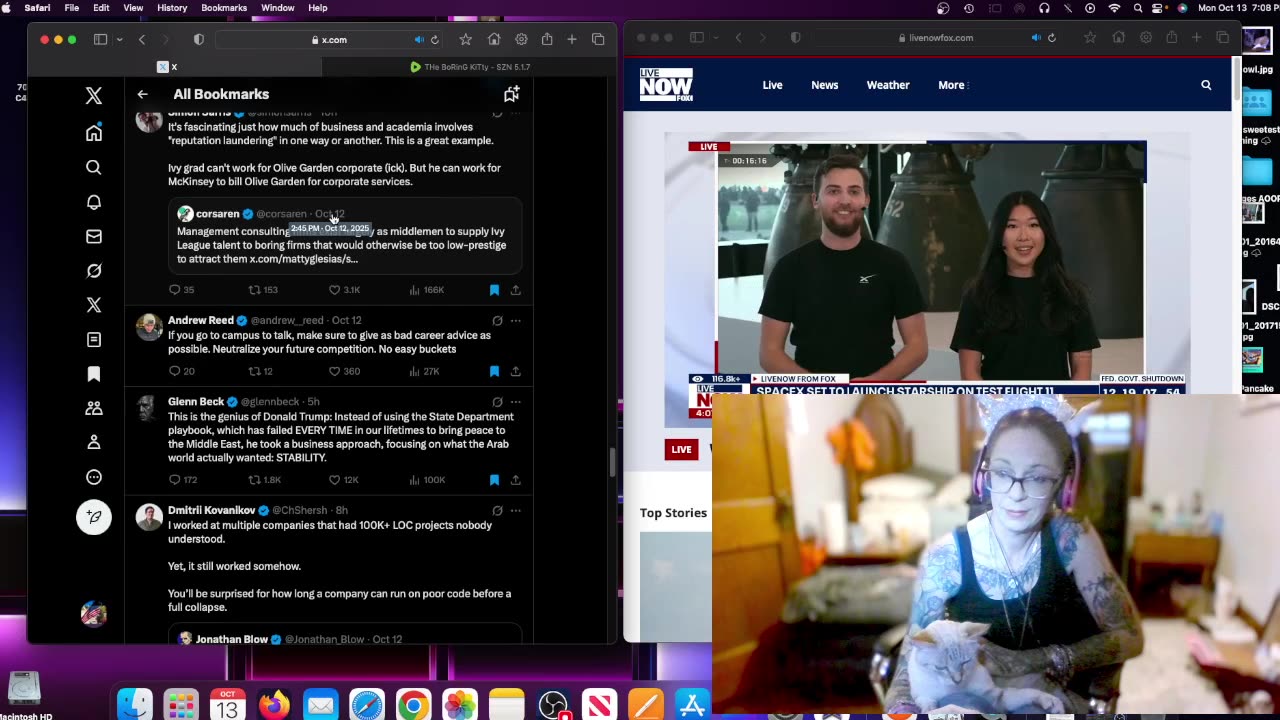The image size is (1280, 720).
Task: Open the More menu on LiveNOW site
Action: pyautogui.click(x=952, y=85)
